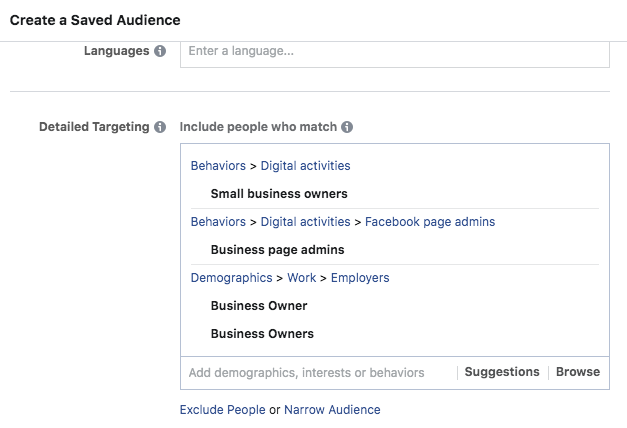Open the Suggestions list
Screen dimensions: 627x428
click(502, 372)
